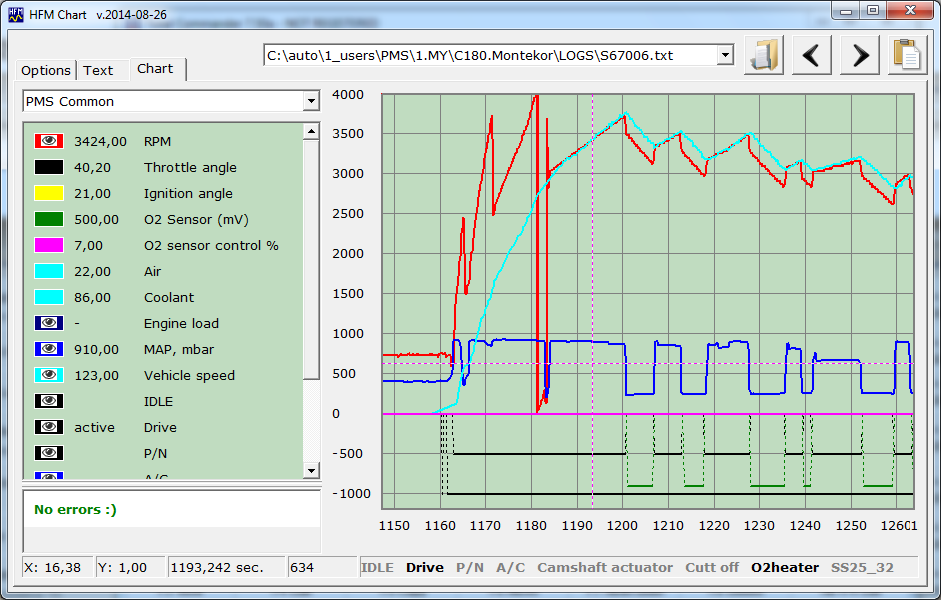
Task: Open the log file browser folder icon
Action: (x=764, y=55)
